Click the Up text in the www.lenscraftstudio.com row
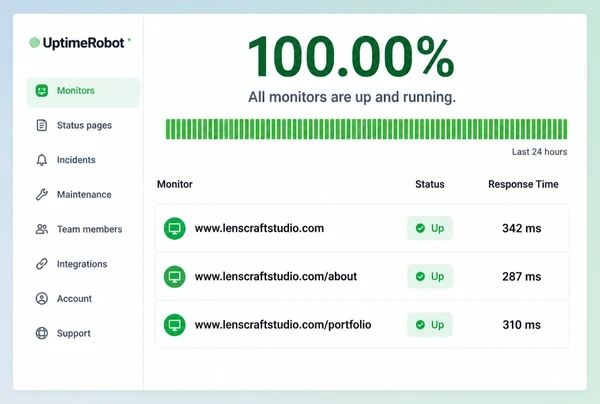This screenshot has width=600, height=404. 437,228
